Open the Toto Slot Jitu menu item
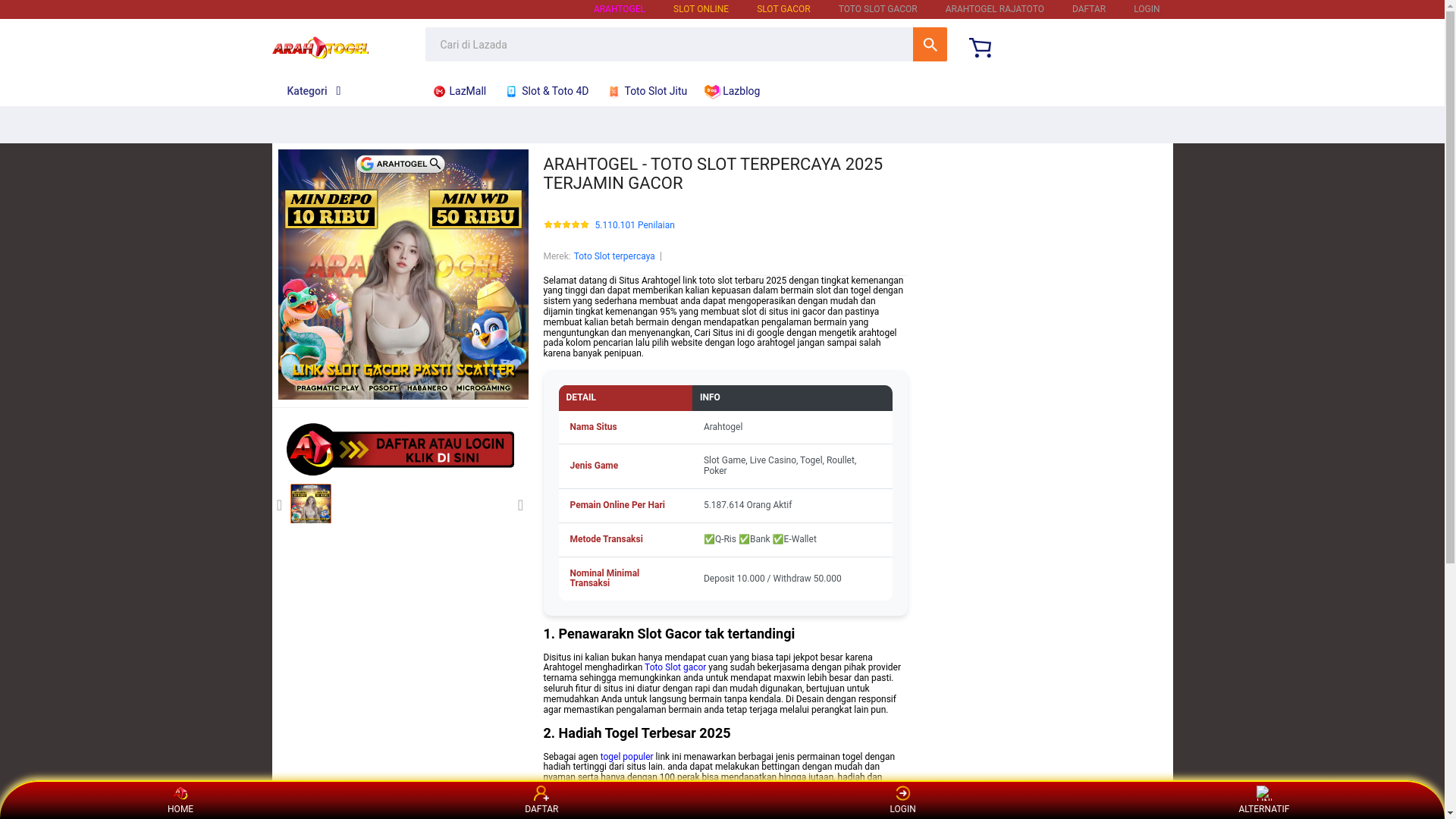This screenshot has width=1456, height=819. point(647,91)
